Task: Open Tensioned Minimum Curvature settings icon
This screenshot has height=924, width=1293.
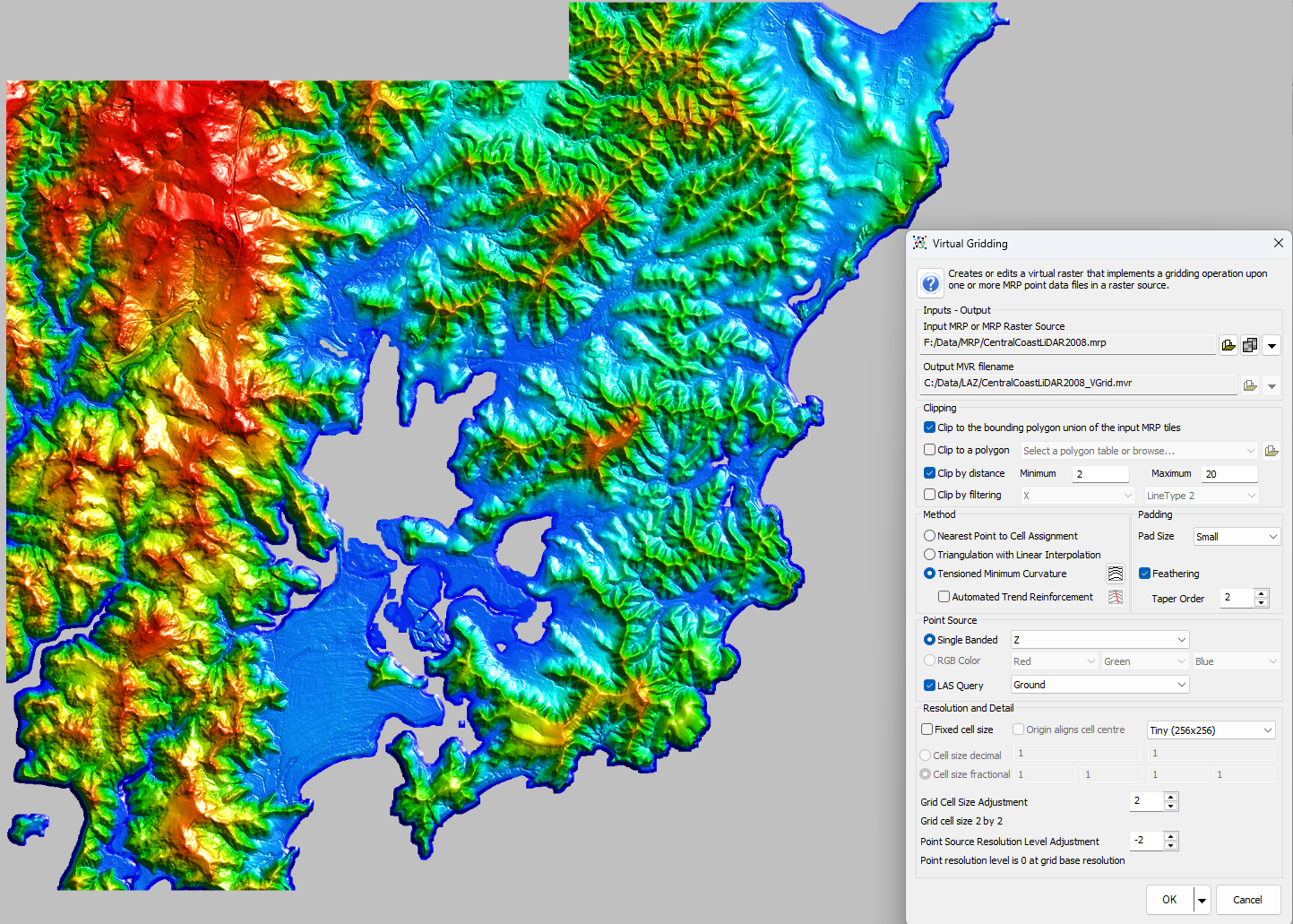Action: pos(1116,574)
